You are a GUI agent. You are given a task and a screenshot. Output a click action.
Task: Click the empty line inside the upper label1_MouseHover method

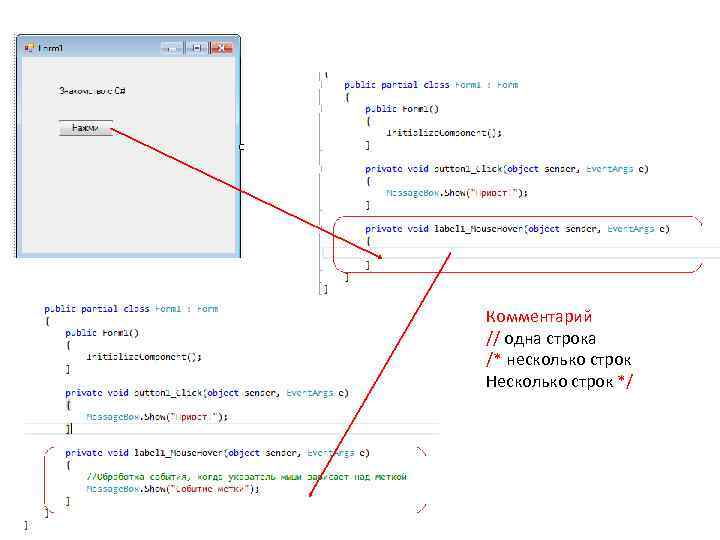(x=521, y=253)
